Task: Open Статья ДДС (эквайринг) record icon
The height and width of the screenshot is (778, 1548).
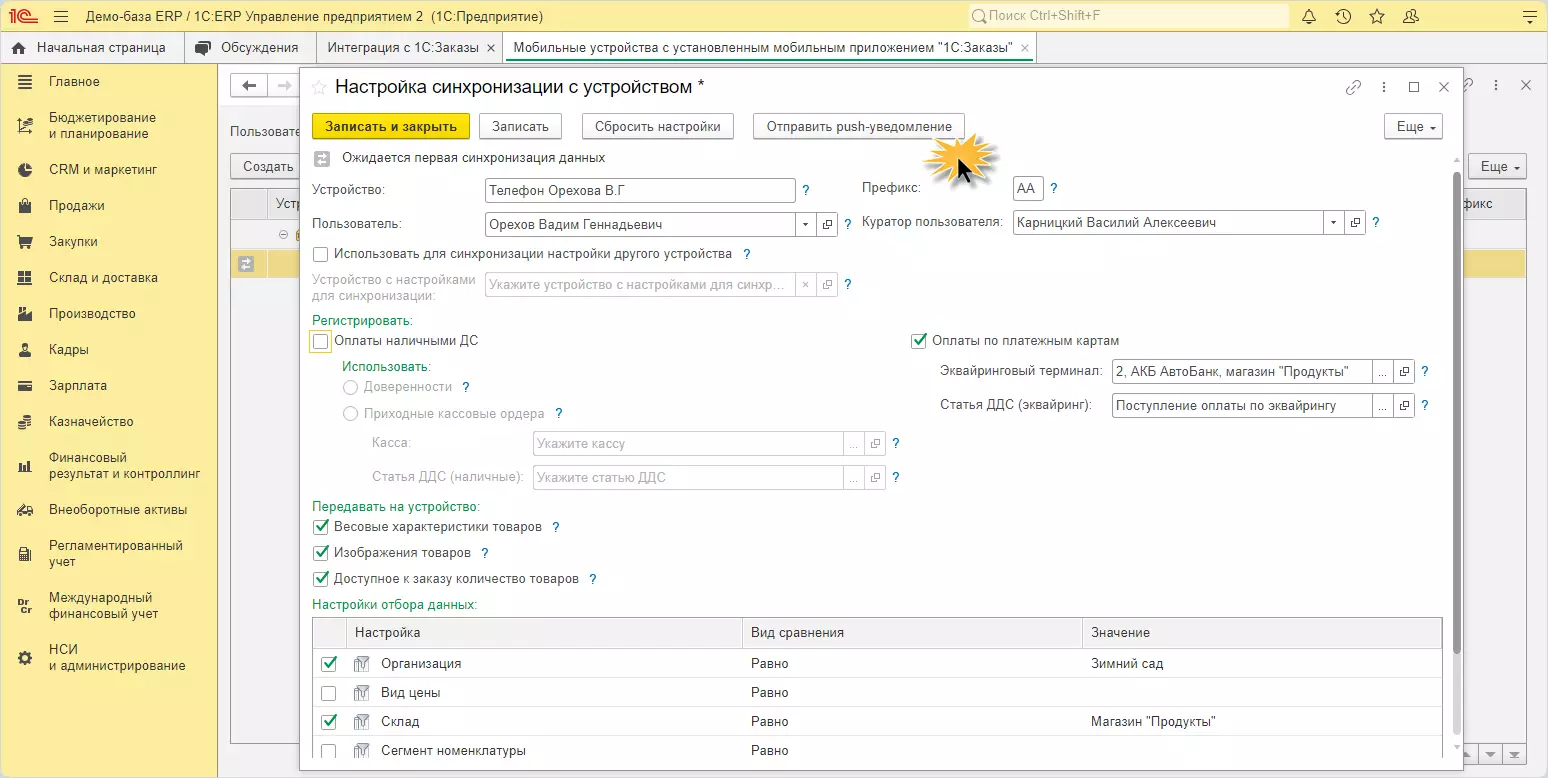Action: click(1404, 406)
